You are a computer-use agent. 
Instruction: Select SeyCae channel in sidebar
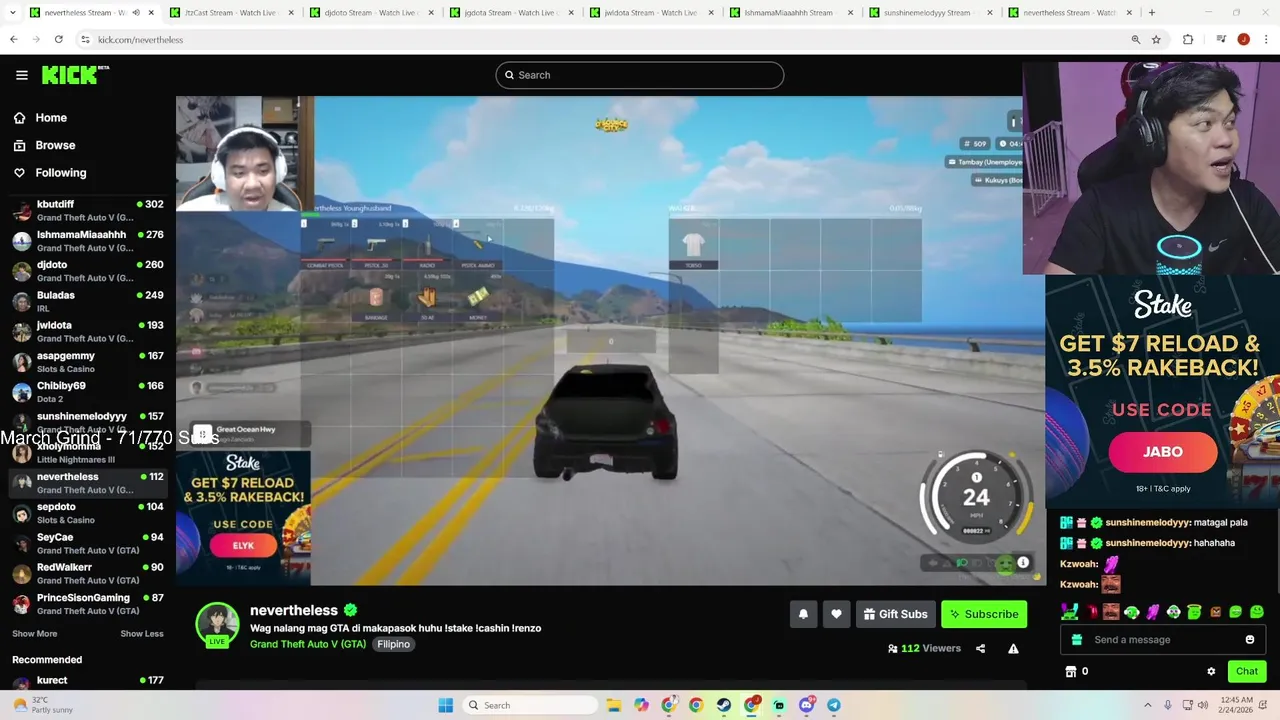pyautogui.click(x=87, y=543)
